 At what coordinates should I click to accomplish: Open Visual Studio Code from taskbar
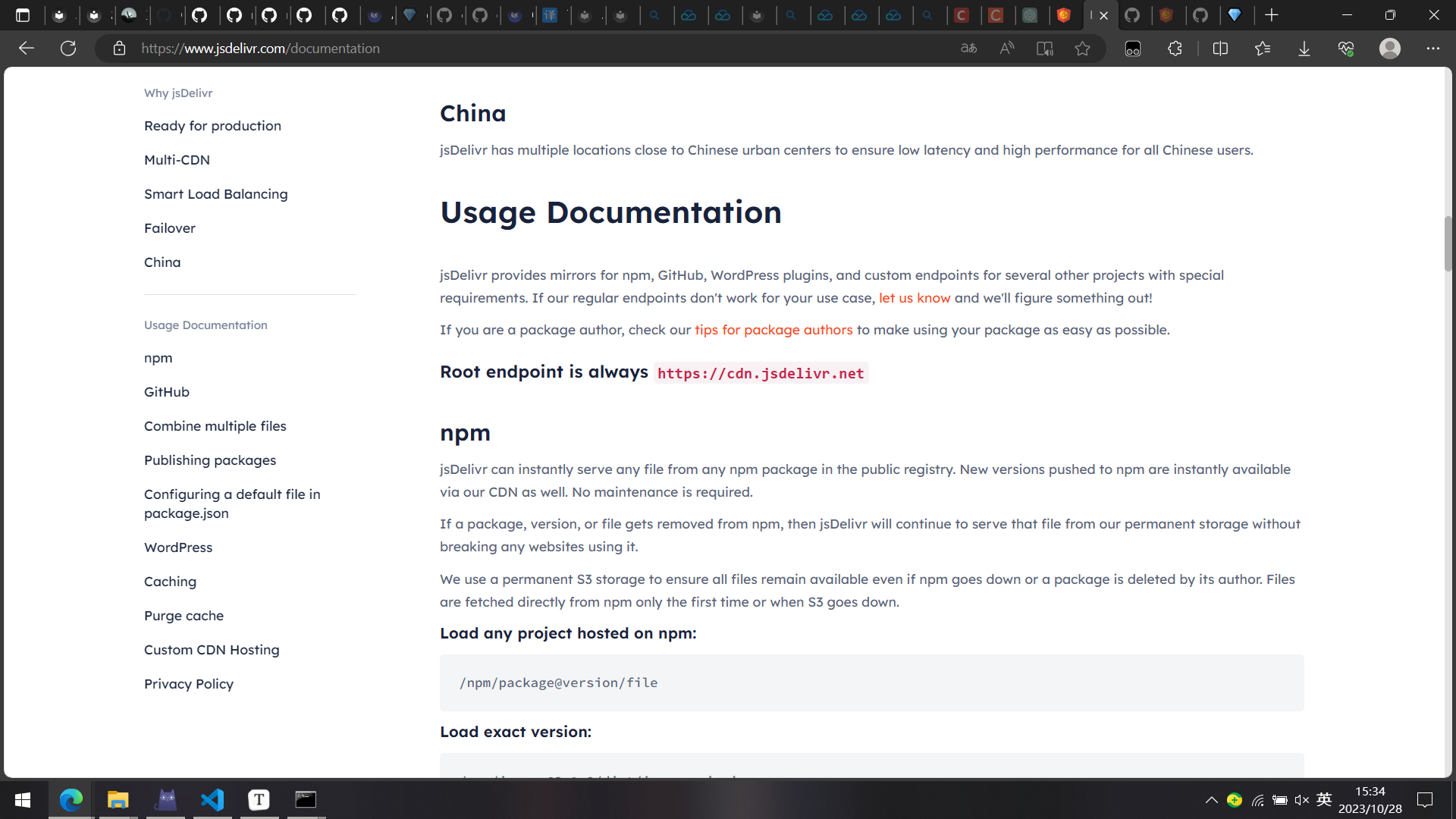(x=212, y=799)
